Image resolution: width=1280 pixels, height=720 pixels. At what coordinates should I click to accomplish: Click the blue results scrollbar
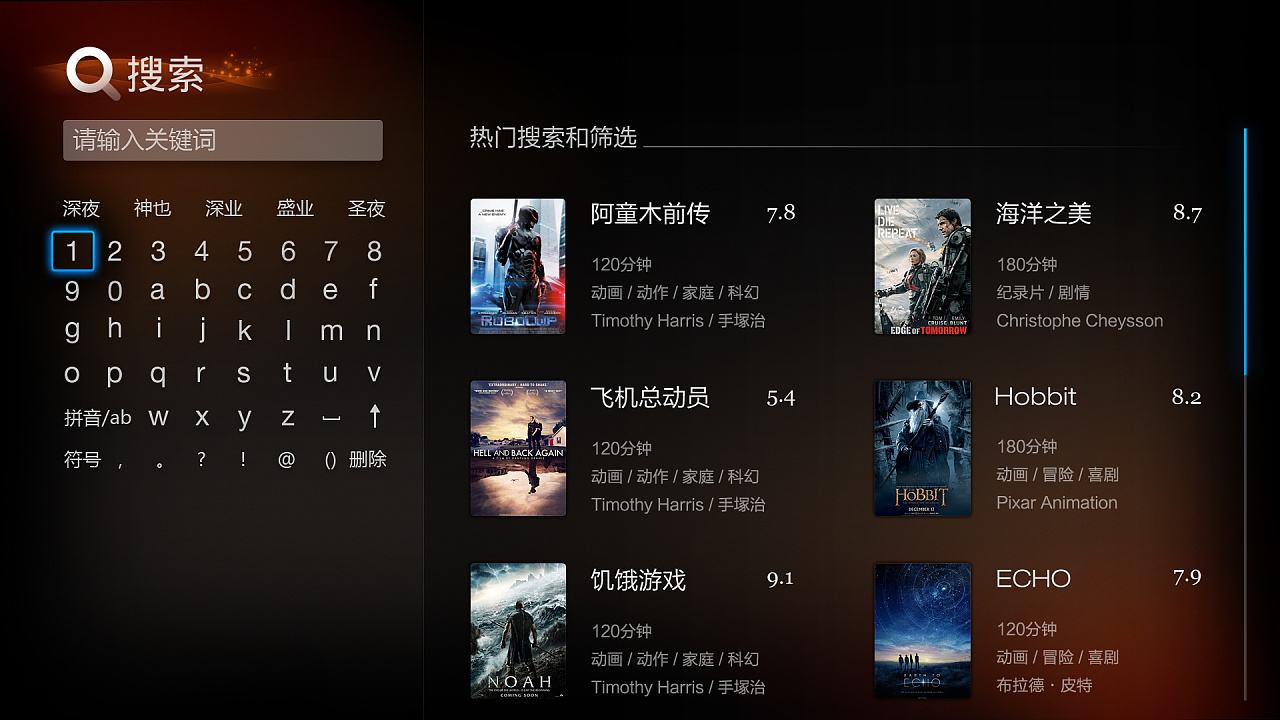pos(1245,251)
